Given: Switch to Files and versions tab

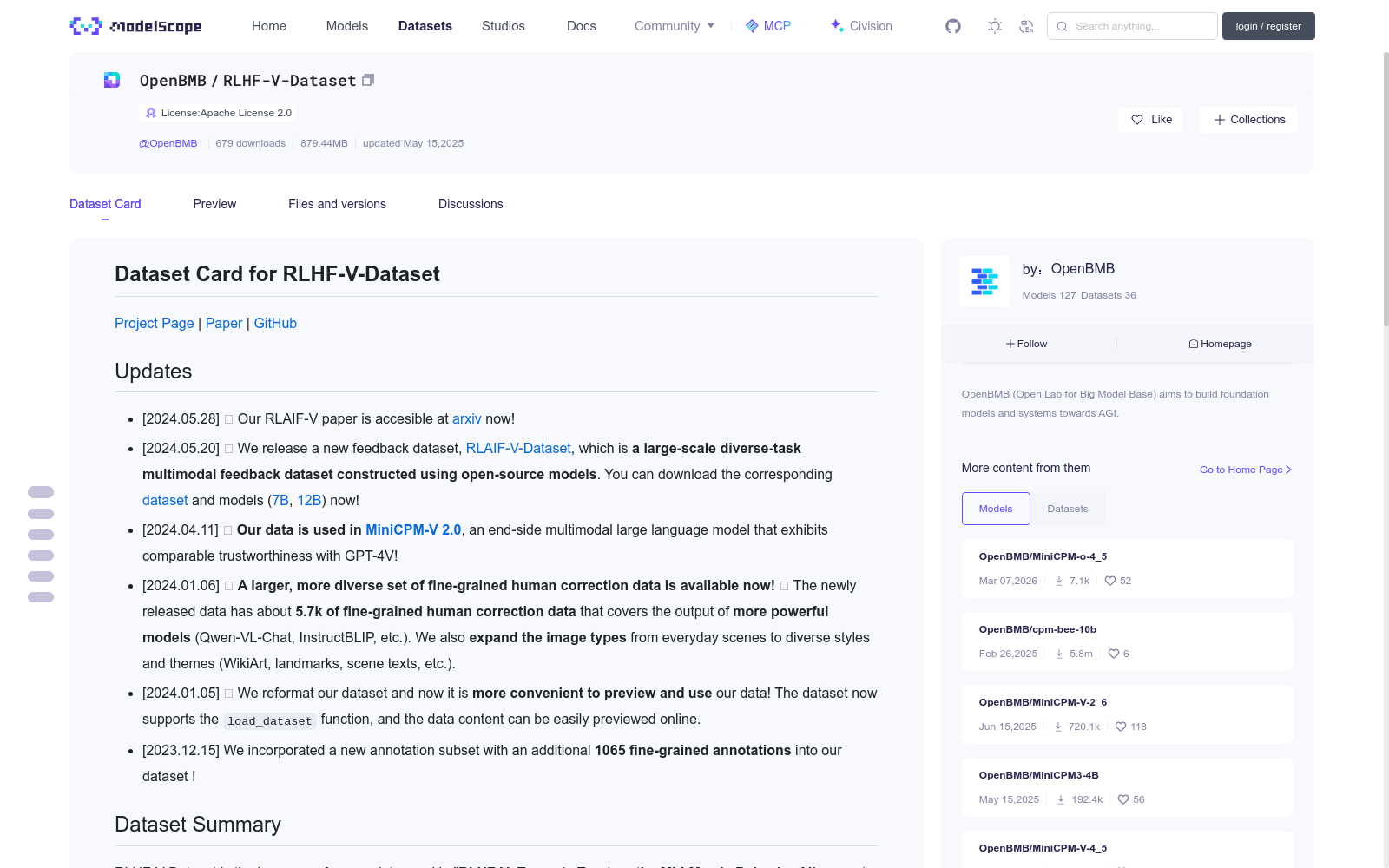Looking at the screenshot, I should click(x=337, y=204).
